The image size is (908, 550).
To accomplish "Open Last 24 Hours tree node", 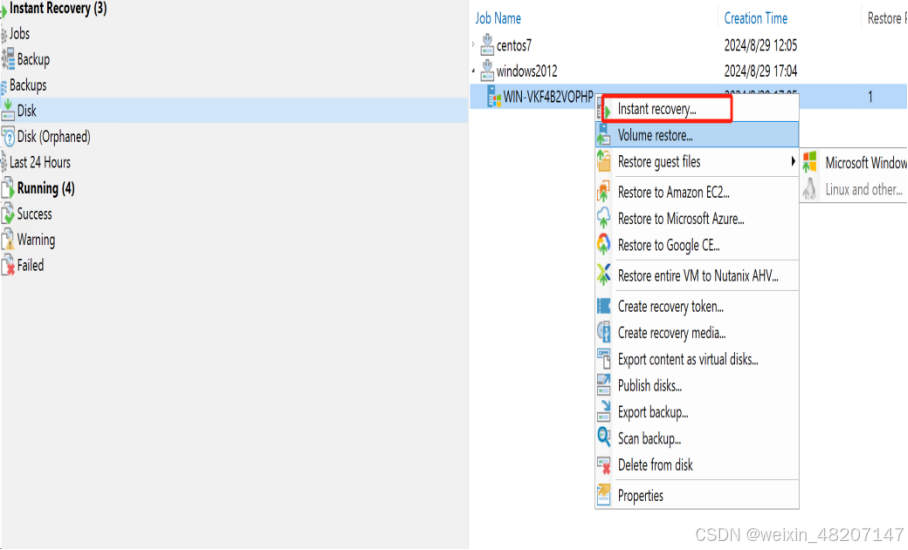I will click(40, 162).
